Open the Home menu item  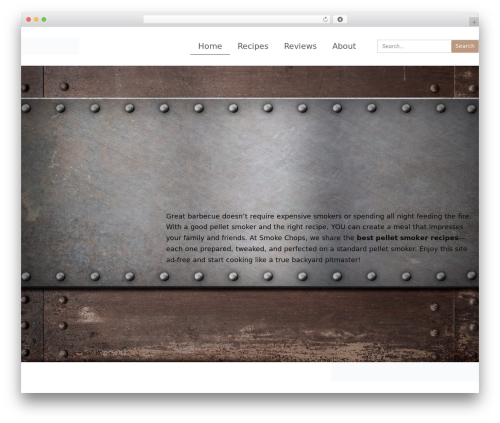(x=210, y=46)
